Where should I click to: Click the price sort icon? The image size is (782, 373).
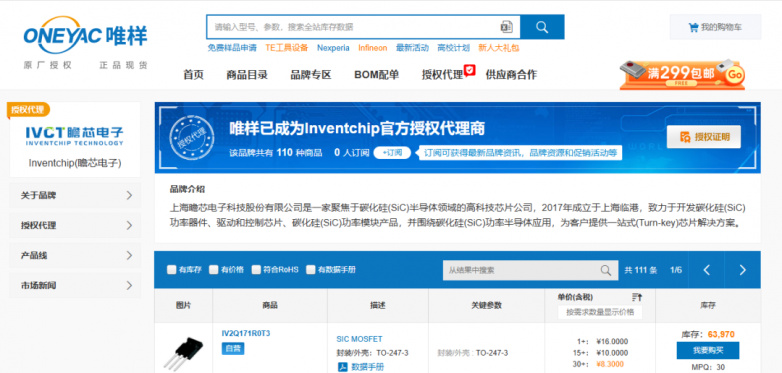[636, 298]
